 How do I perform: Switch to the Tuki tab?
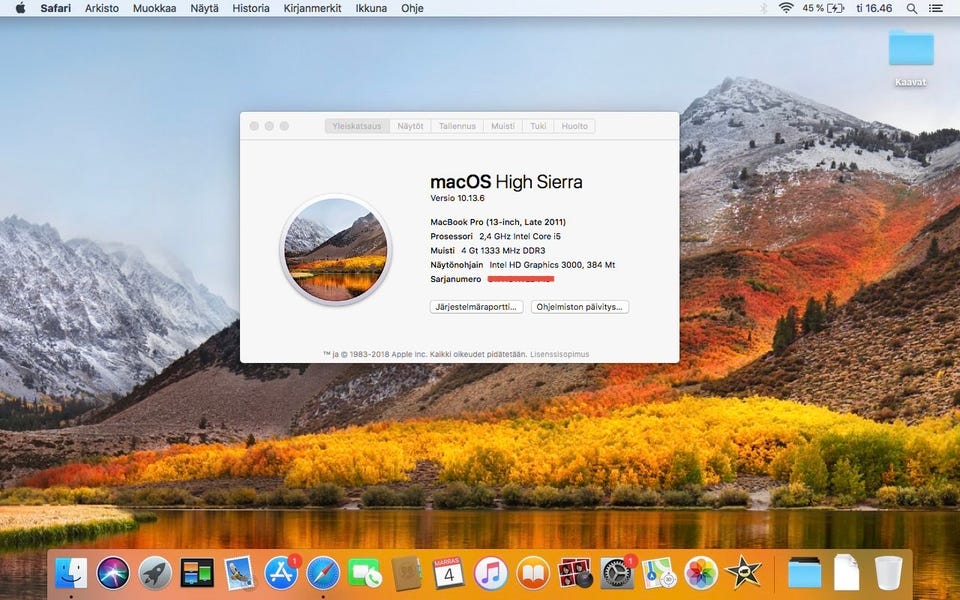tap(538, 126)
